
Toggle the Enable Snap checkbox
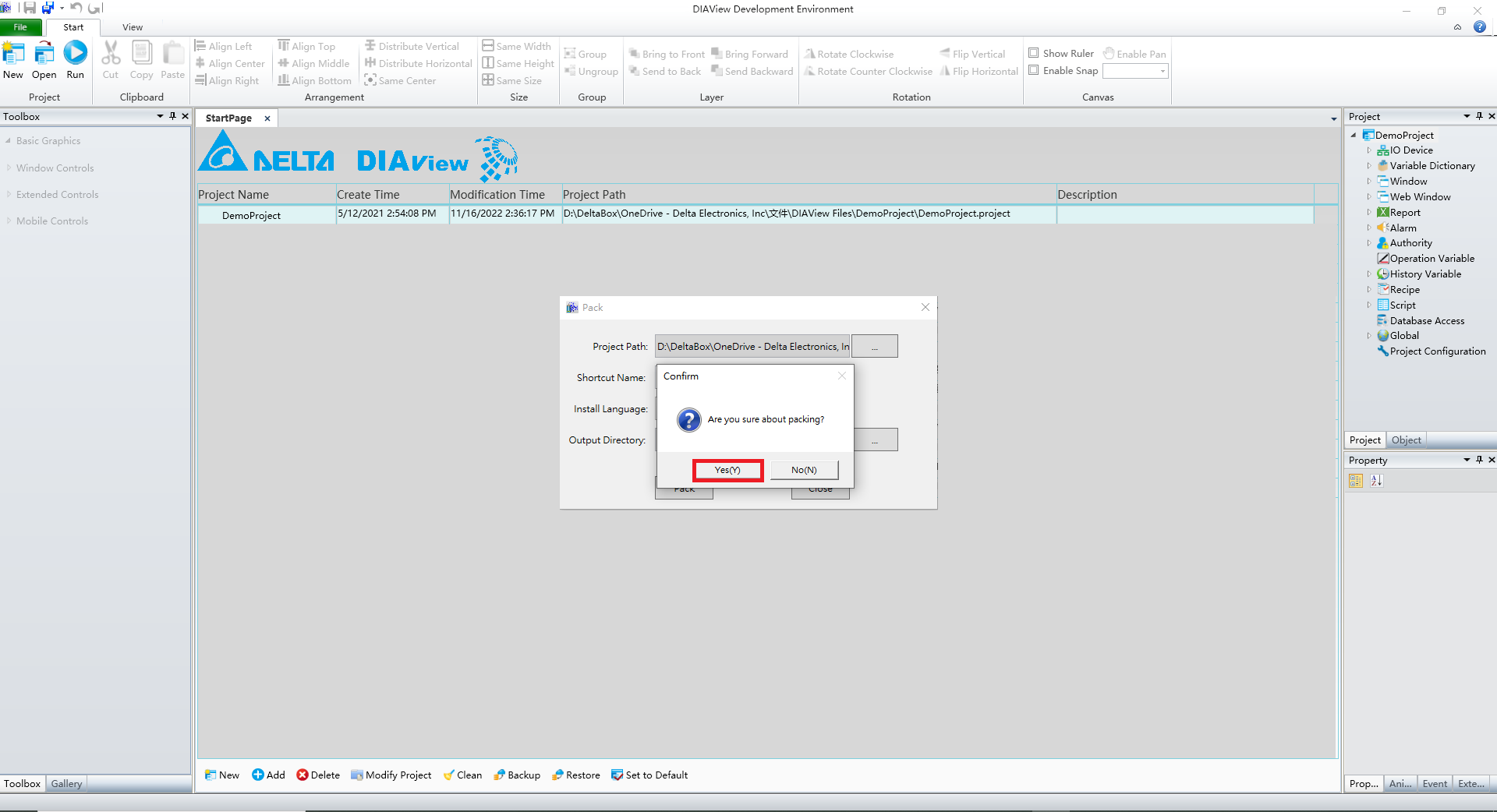(x=1034, y=70)
